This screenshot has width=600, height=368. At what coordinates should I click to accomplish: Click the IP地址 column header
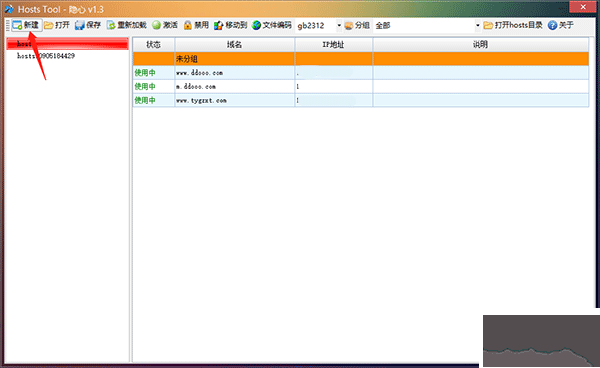(x=334, y=45)
